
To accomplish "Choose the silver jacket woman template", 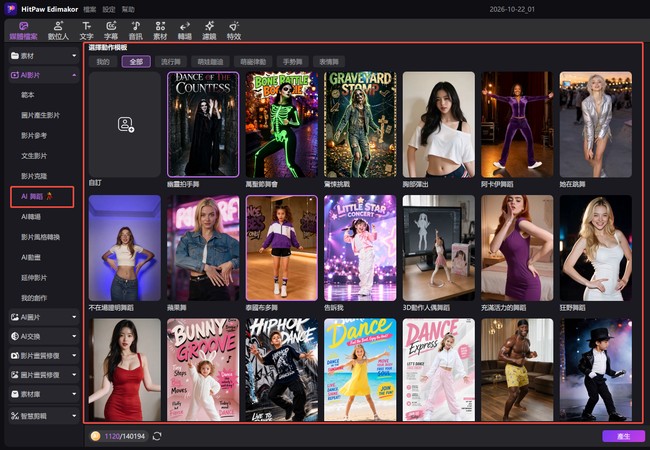I will pos(596,124).
